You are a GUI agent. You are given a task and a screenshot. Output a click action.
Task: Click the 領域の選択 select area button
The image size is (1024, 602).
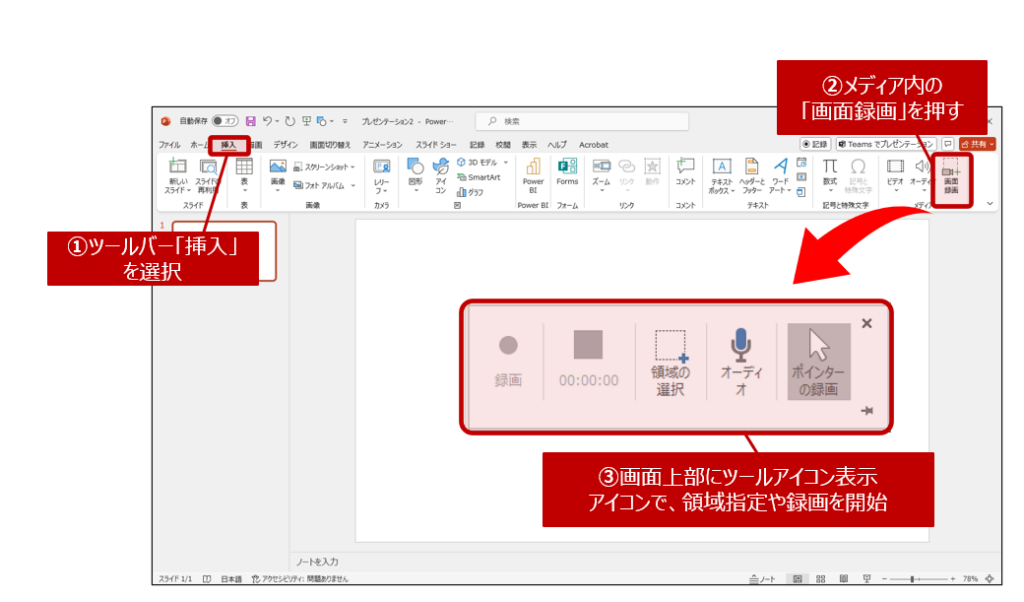pos(671,363)
